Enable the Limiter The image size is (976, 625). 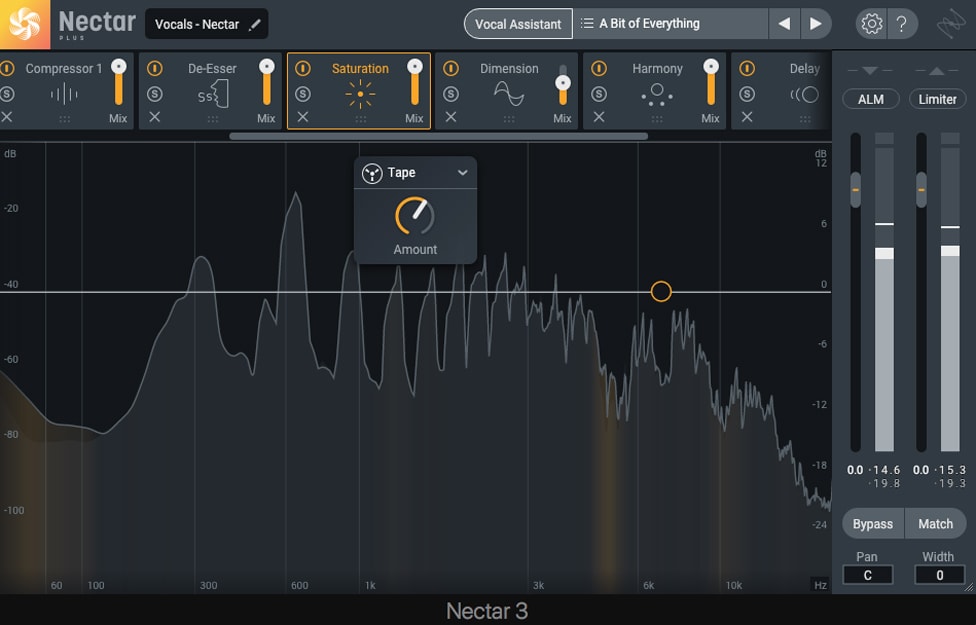pos(937,99)
